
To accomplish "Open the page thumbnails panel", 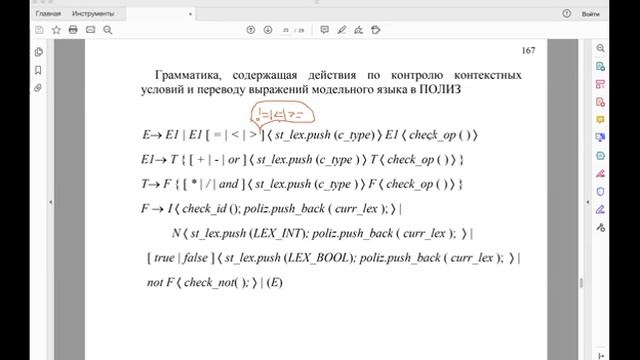I will [x=39, y=52].
